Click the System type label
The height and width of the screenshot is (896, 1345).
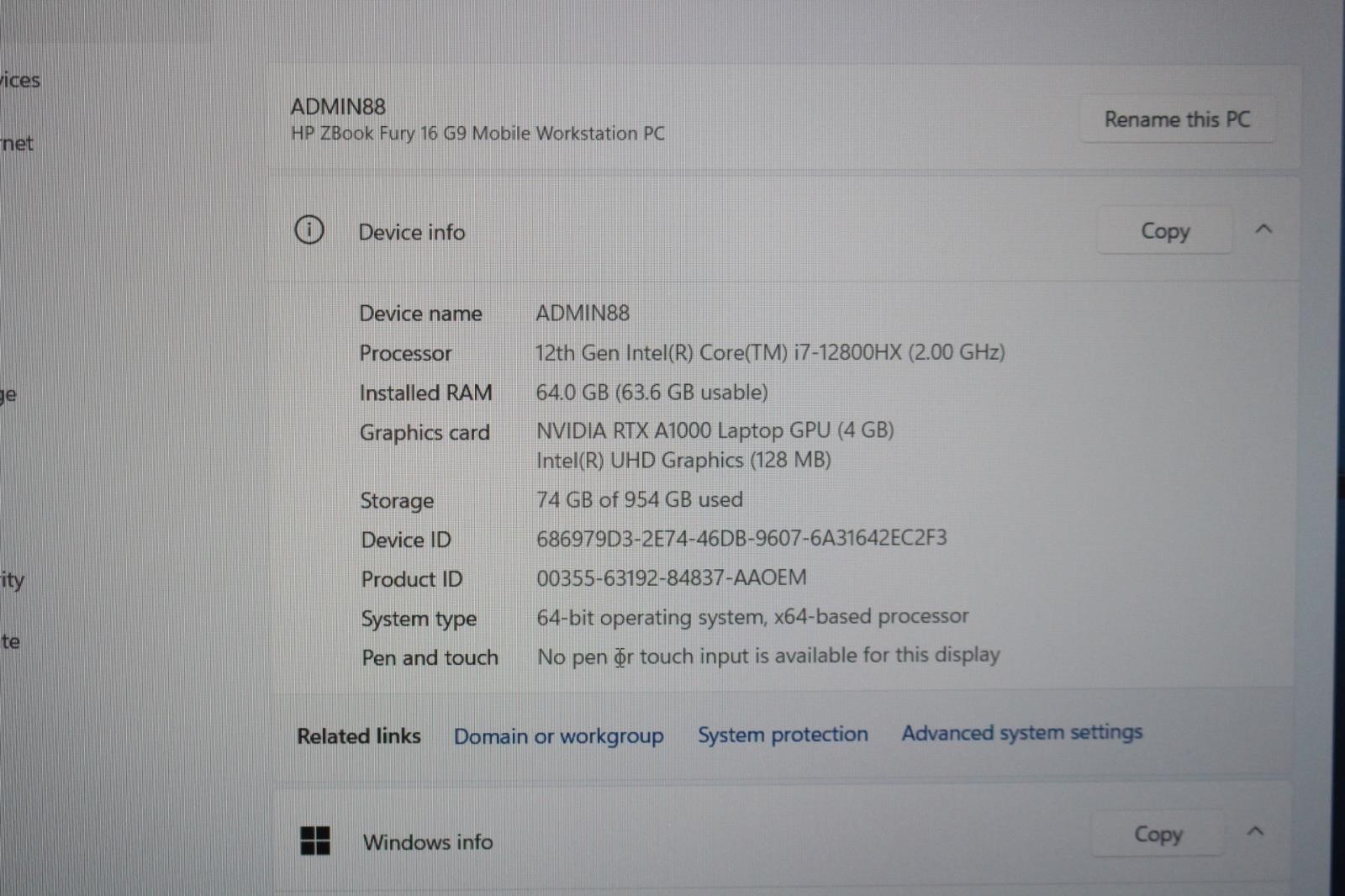pos(419,619)
